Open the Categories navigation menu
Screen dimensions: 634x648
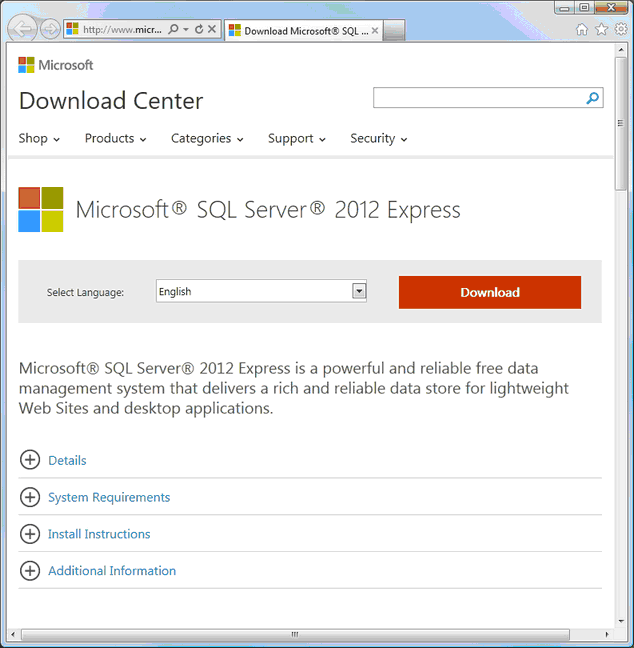(207, 138)
